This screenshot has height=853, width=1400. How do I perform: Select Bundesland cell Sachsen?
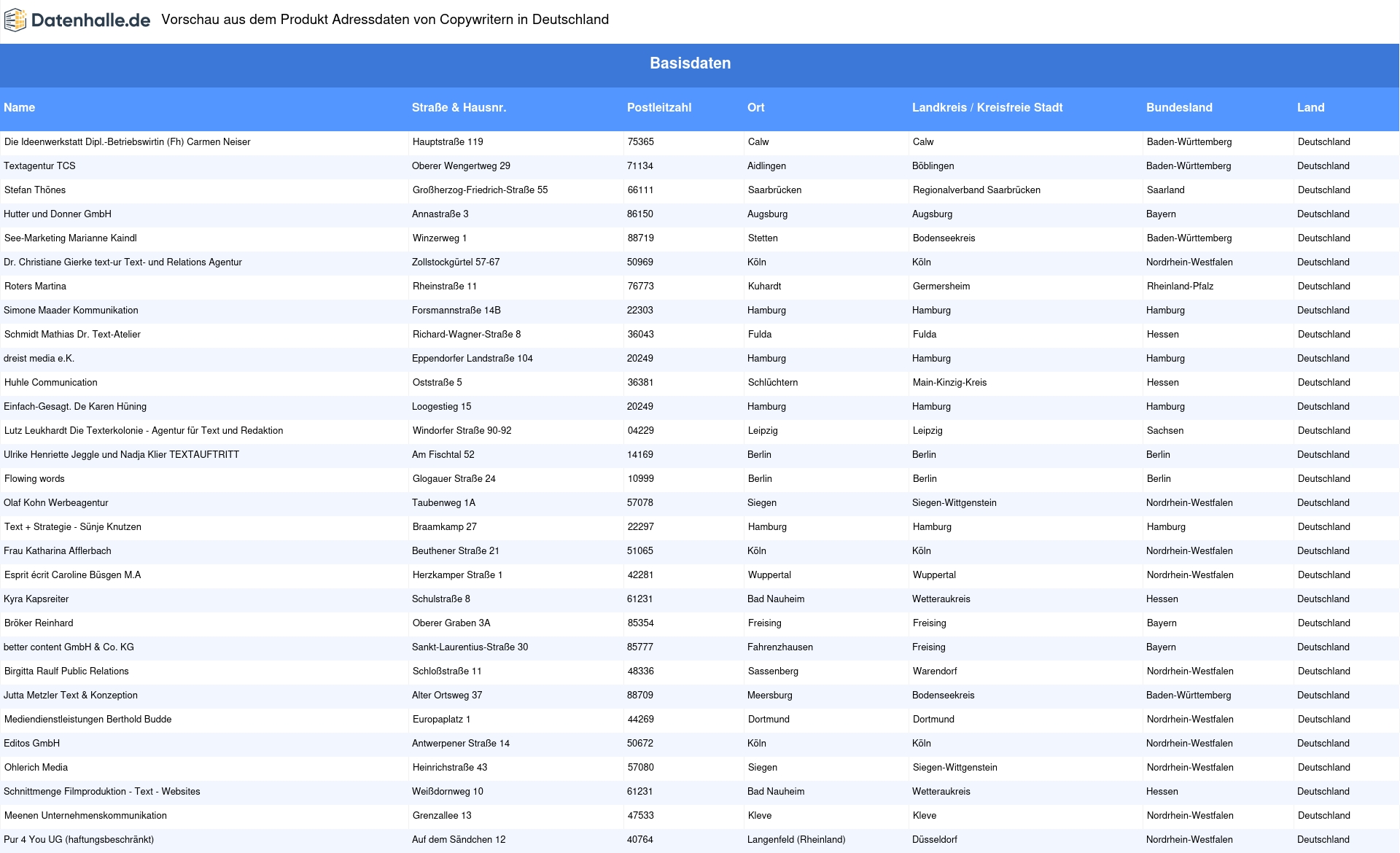tap(1165, 431)
